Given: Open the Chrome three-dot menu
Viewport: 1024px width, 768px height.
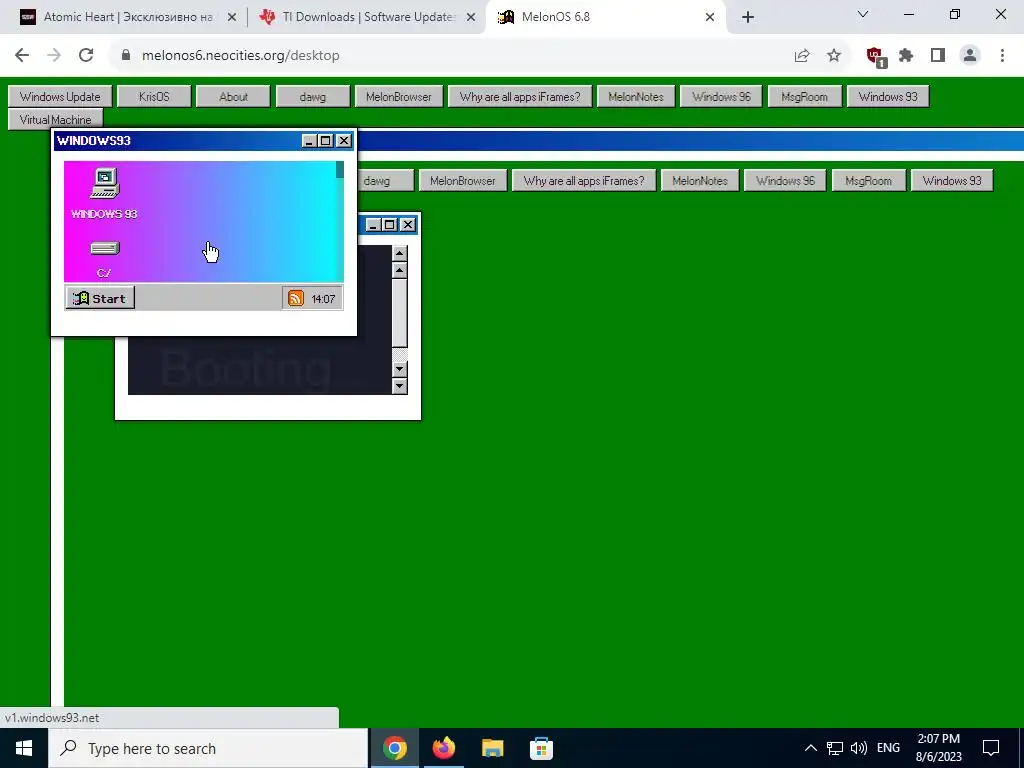Looking at the screenshot, I should pyautogui.click(x=1002, y=56).
